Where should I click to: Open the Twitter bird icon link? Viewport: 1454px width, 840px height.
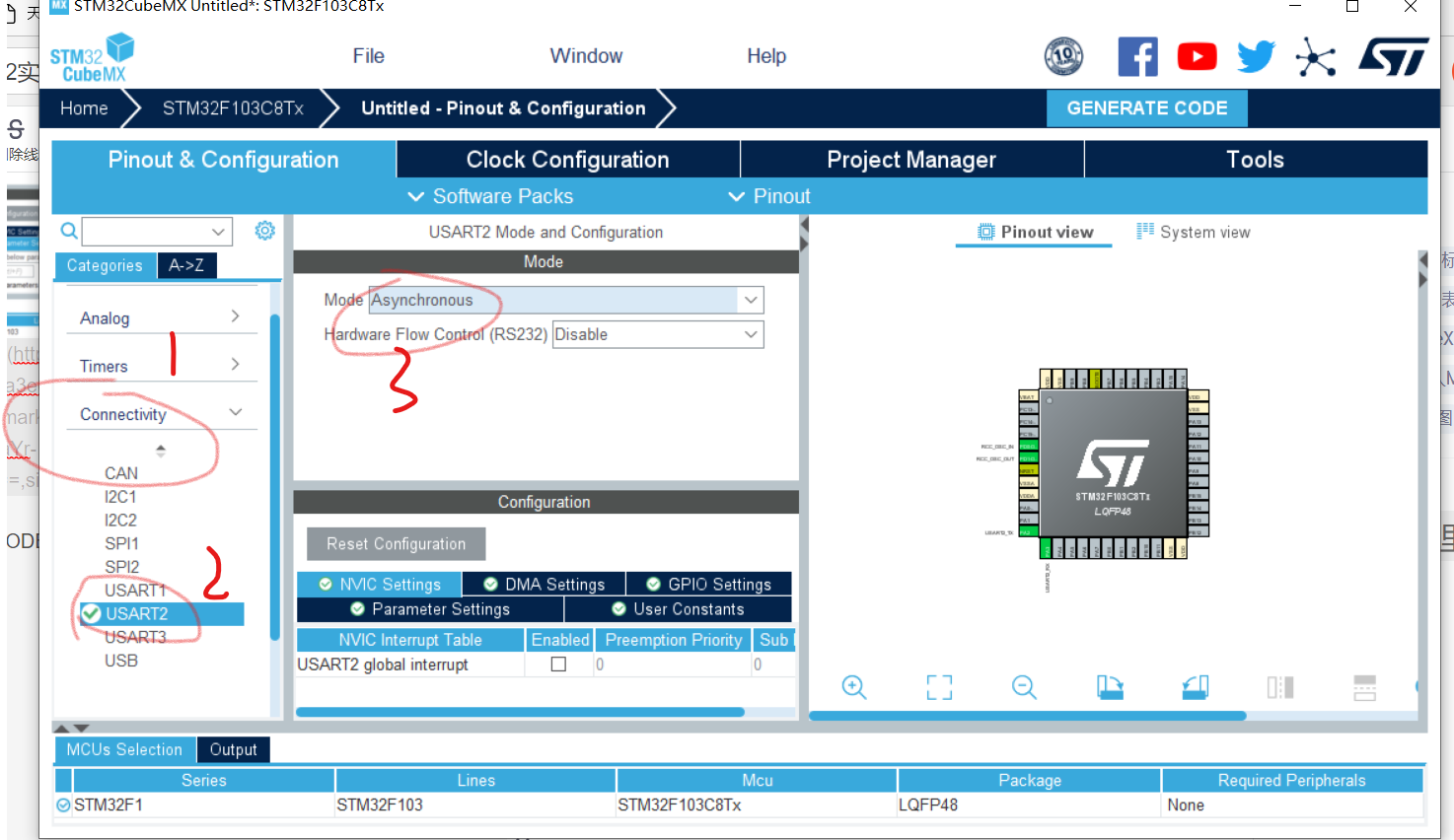[x=1256, y=57]
